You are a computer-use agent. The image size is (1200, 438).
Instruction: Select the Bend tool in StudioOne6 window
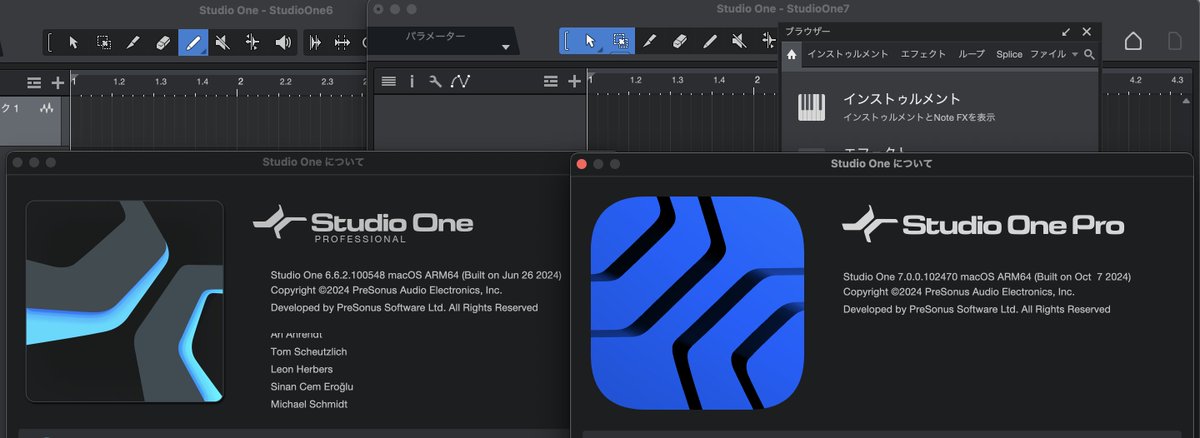[x=253, y=42]
